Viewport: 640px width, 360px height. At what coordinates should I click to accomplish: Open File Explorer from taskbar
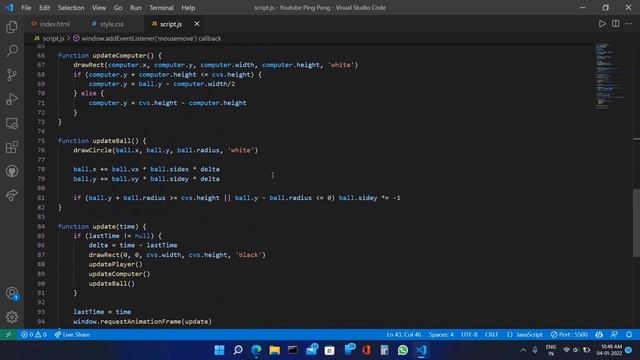[274, 350]
